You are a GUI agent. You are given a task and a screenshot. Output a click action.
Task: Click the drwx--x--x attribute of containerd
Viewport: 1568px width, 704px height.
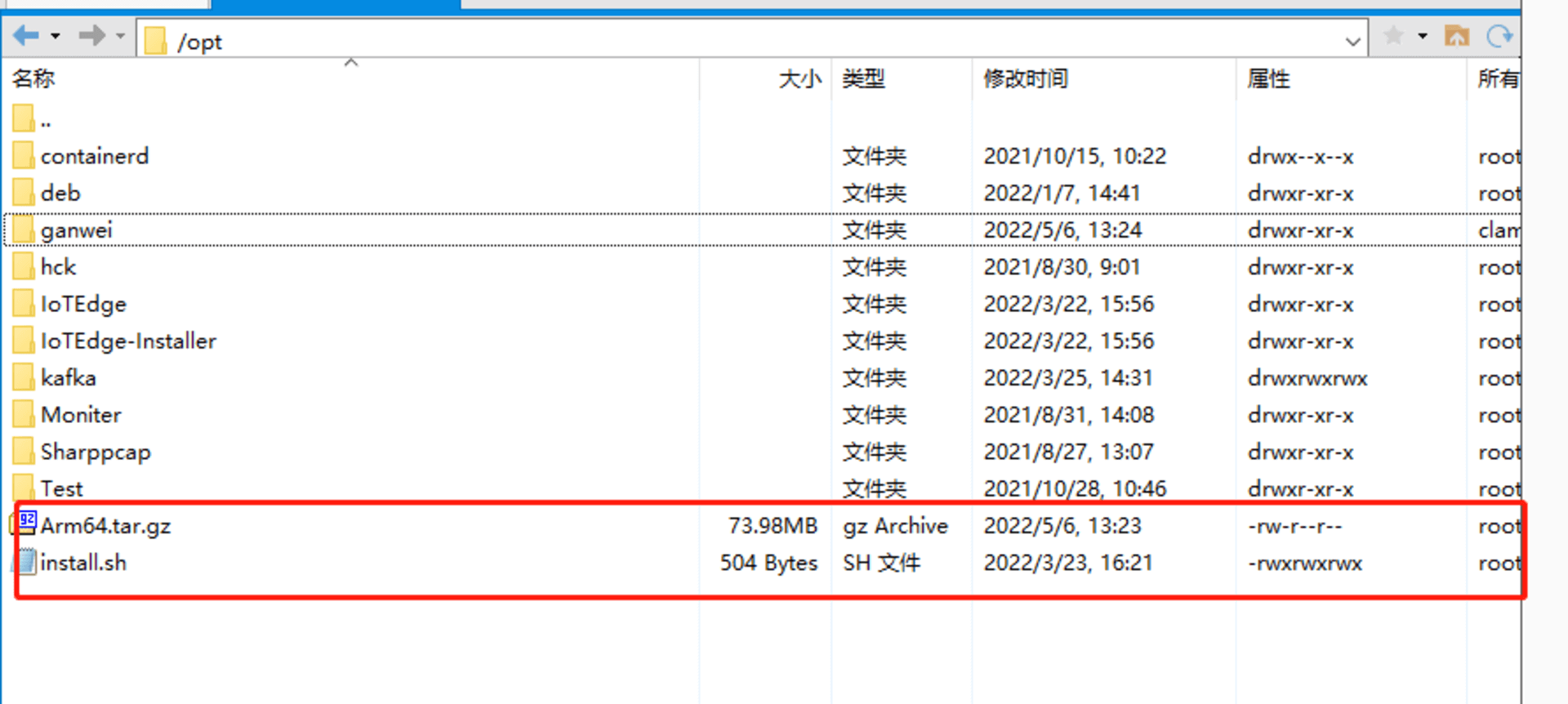(x=1301, y=157)
